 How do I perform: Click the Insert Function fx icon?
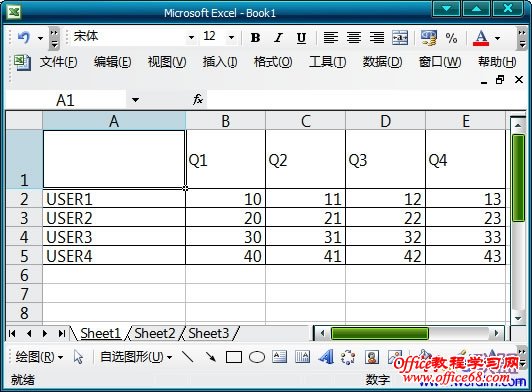[198, 99]
